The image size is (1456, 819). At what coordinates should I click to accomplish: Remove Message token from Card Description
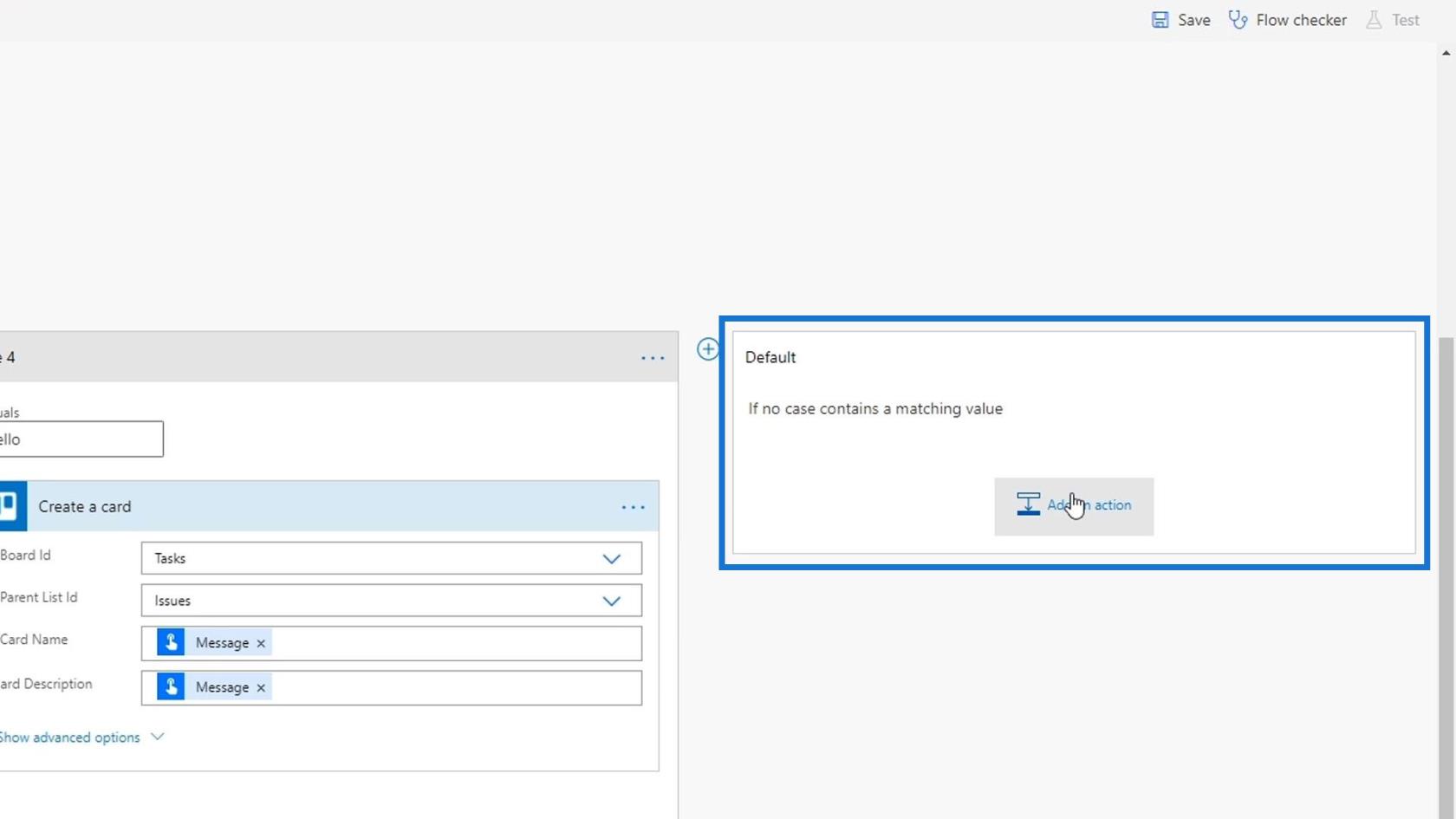261,687
